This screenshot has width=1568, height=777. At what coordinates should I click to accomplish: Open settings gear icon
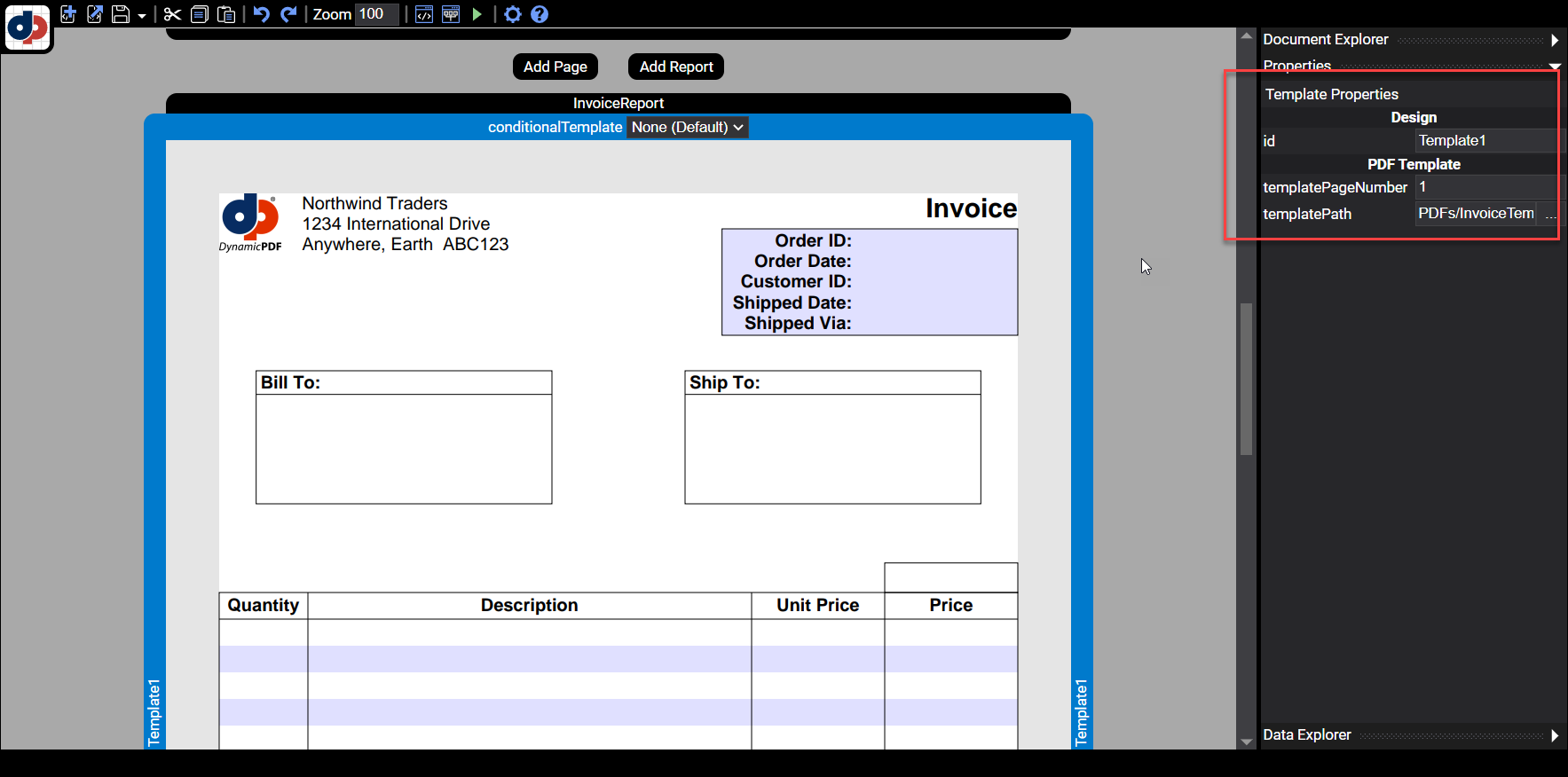(x=513, y=14)
